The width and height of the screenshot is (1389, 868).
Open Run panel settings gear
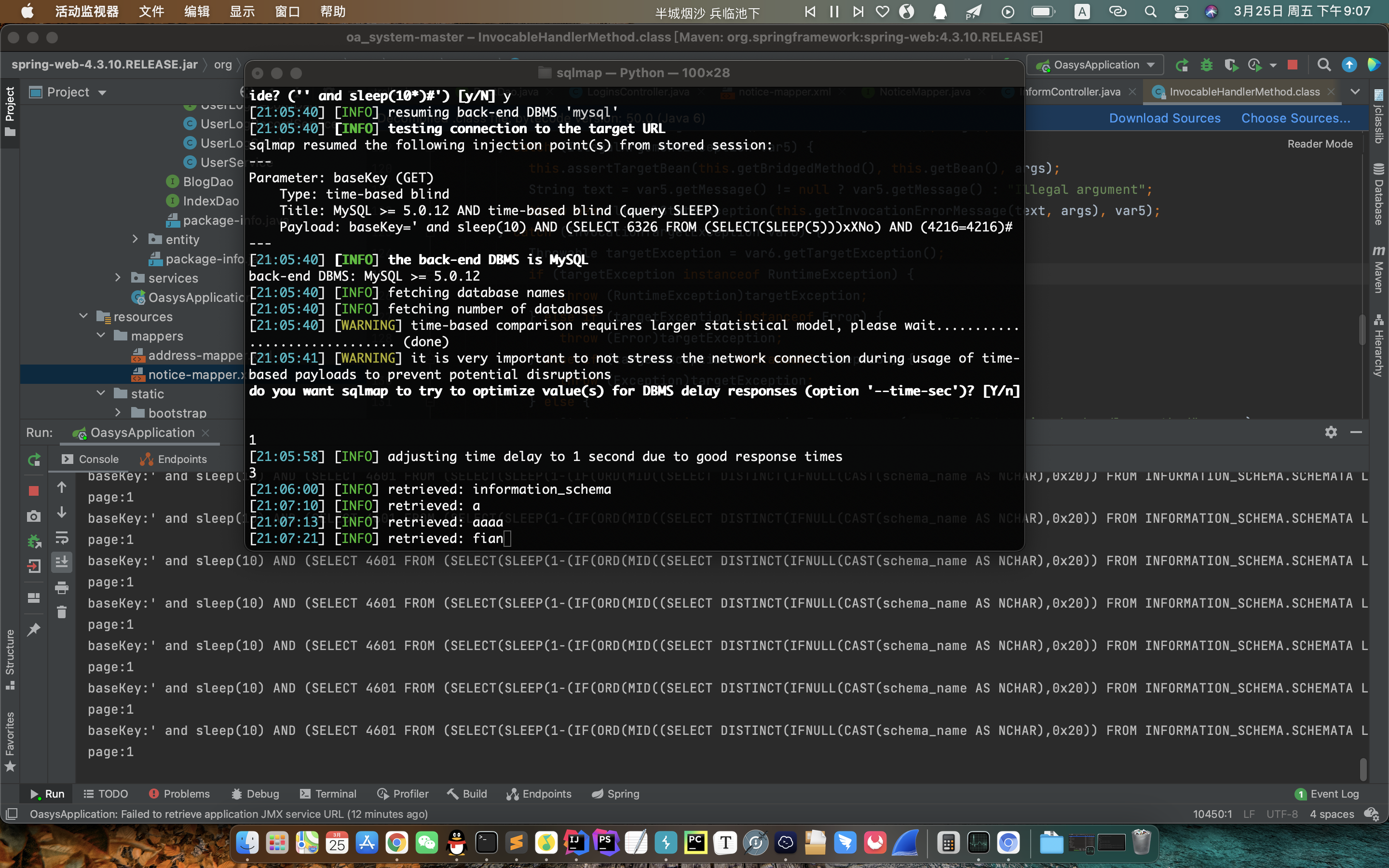[1331, 432]
